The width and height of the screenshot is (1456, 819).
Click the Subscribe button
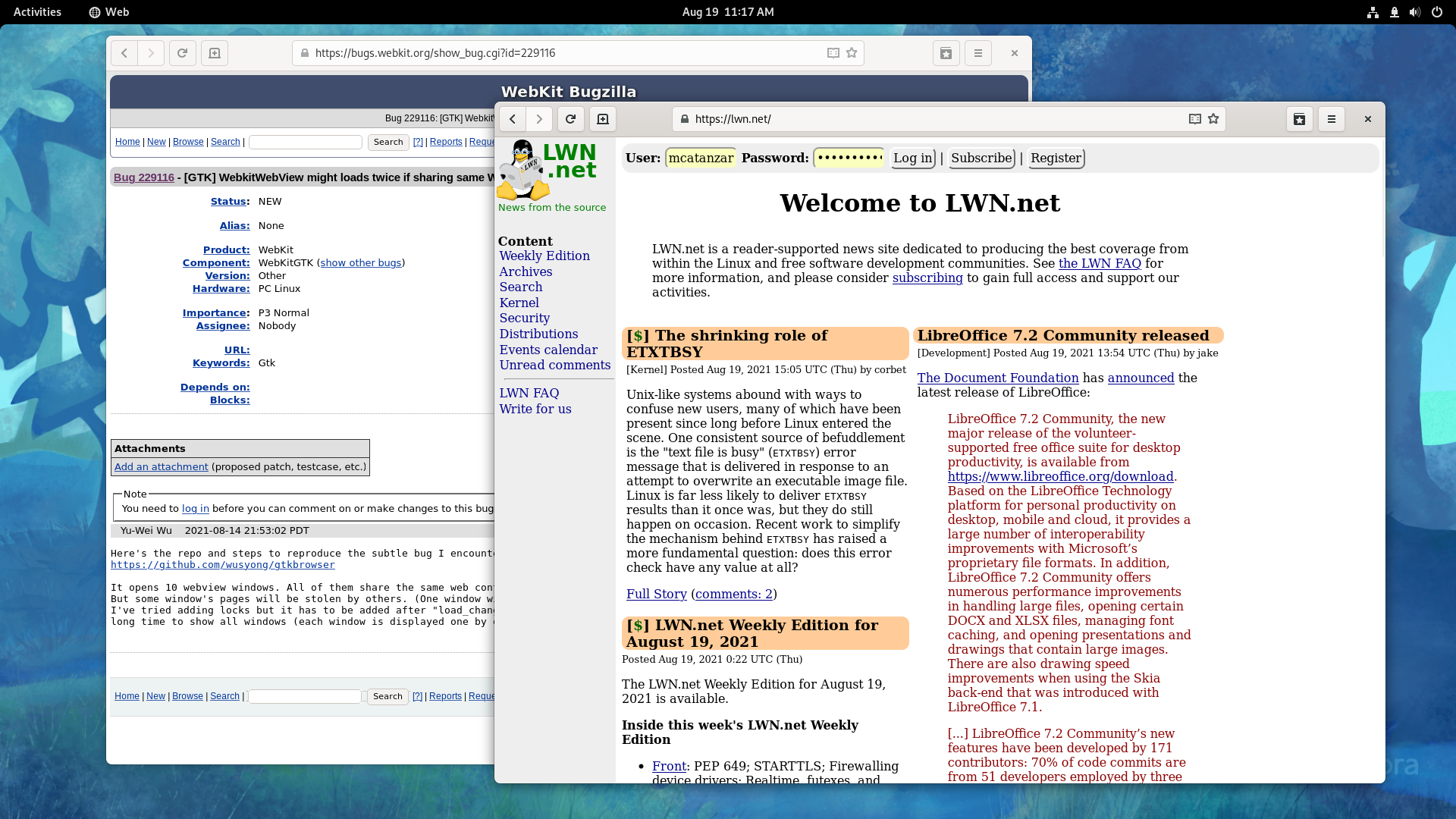(981, 158)
